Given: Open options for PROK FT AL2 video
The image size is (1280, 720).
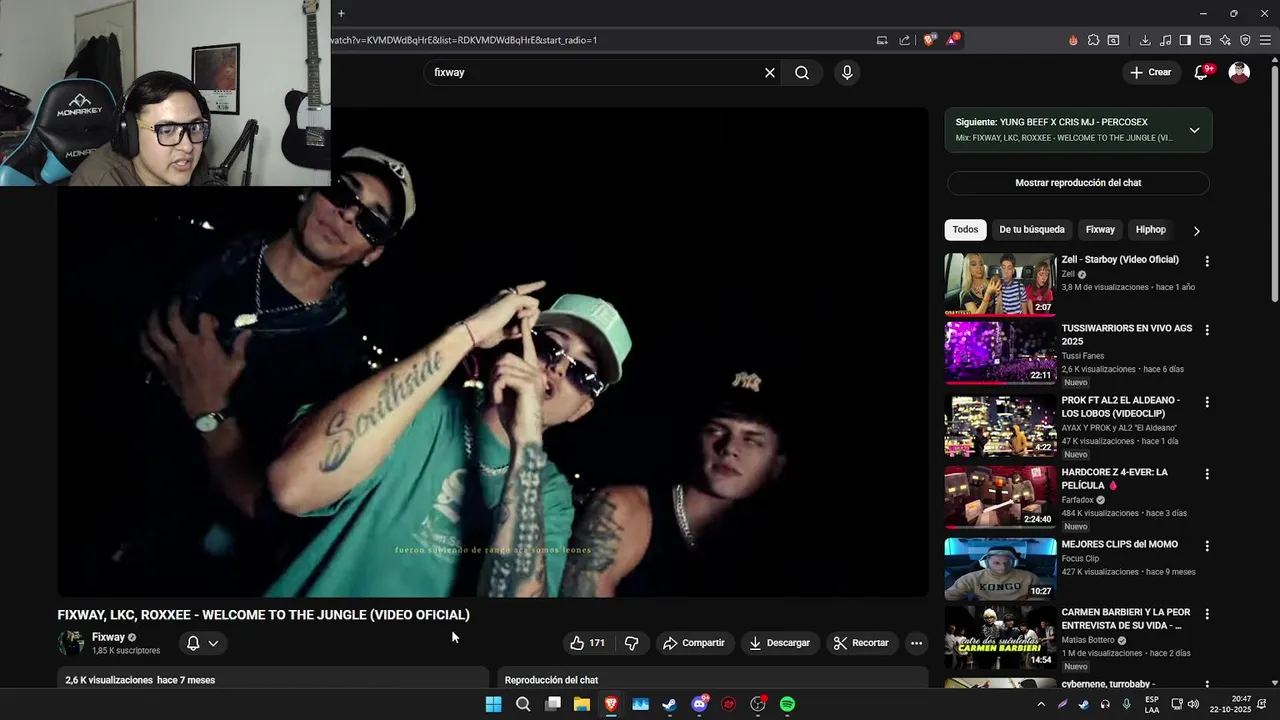Looking at the screenshot, I should [1207, 402].
